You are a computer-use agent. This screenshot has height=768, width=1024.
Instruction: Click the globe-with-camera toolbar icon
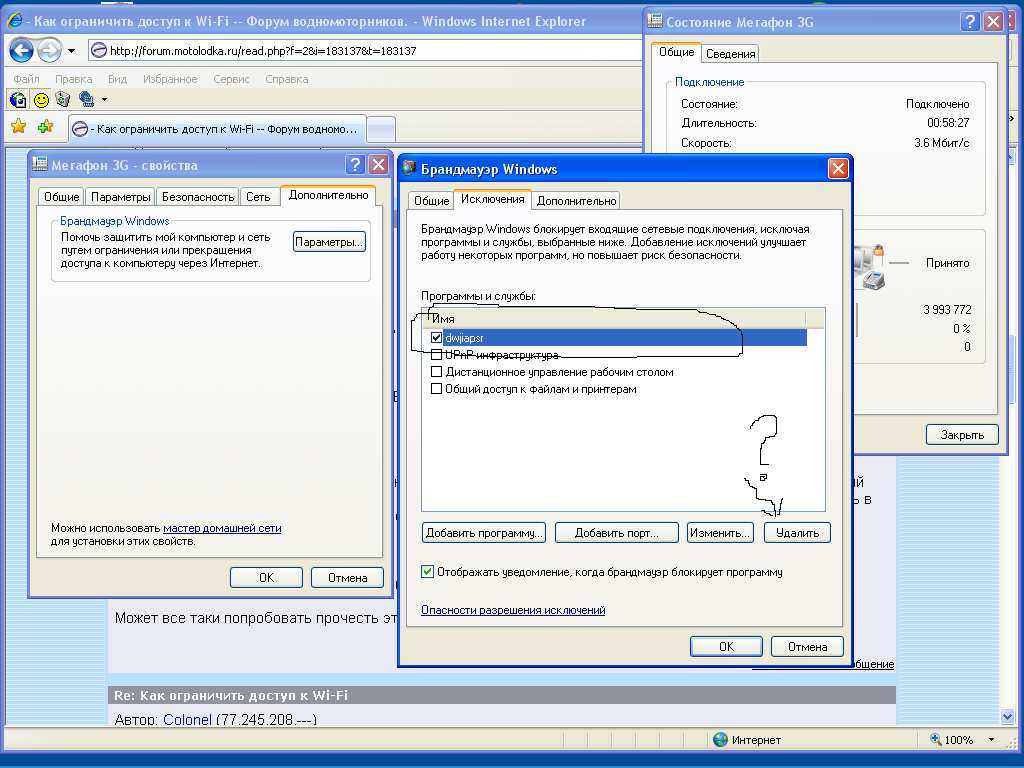point(18,99)
